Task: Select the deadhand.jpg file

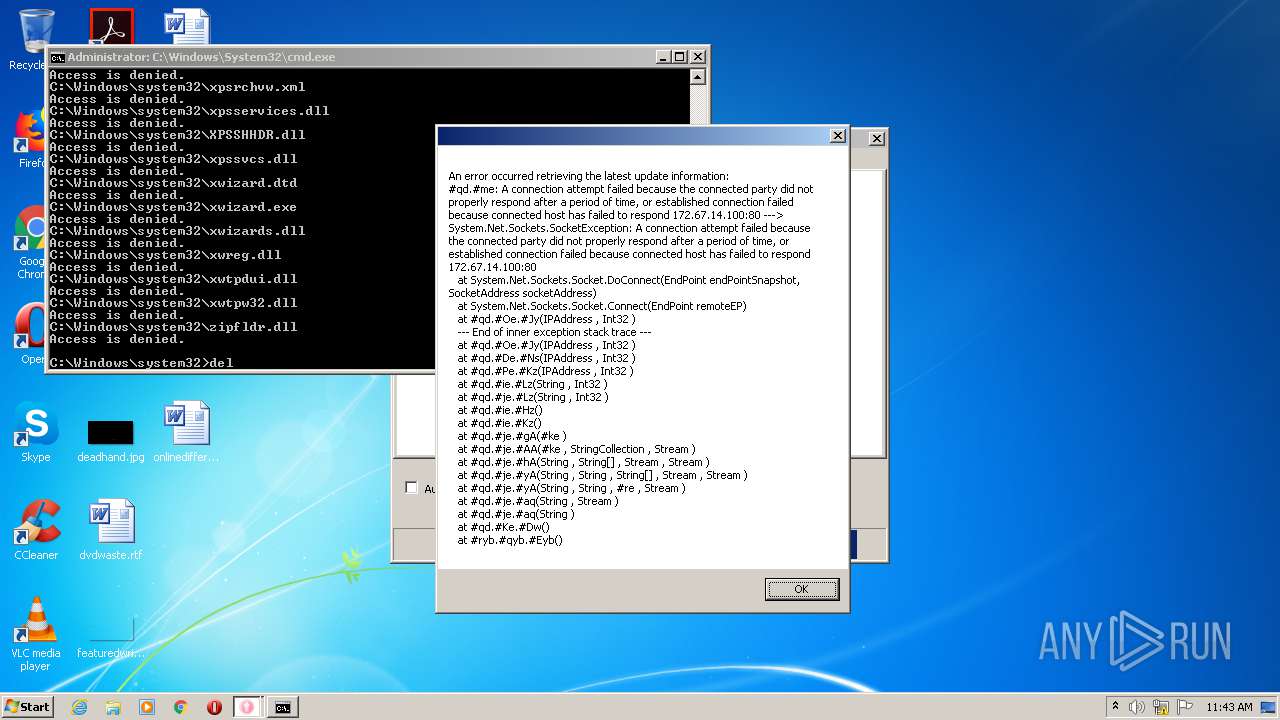Action: [110, 440]
